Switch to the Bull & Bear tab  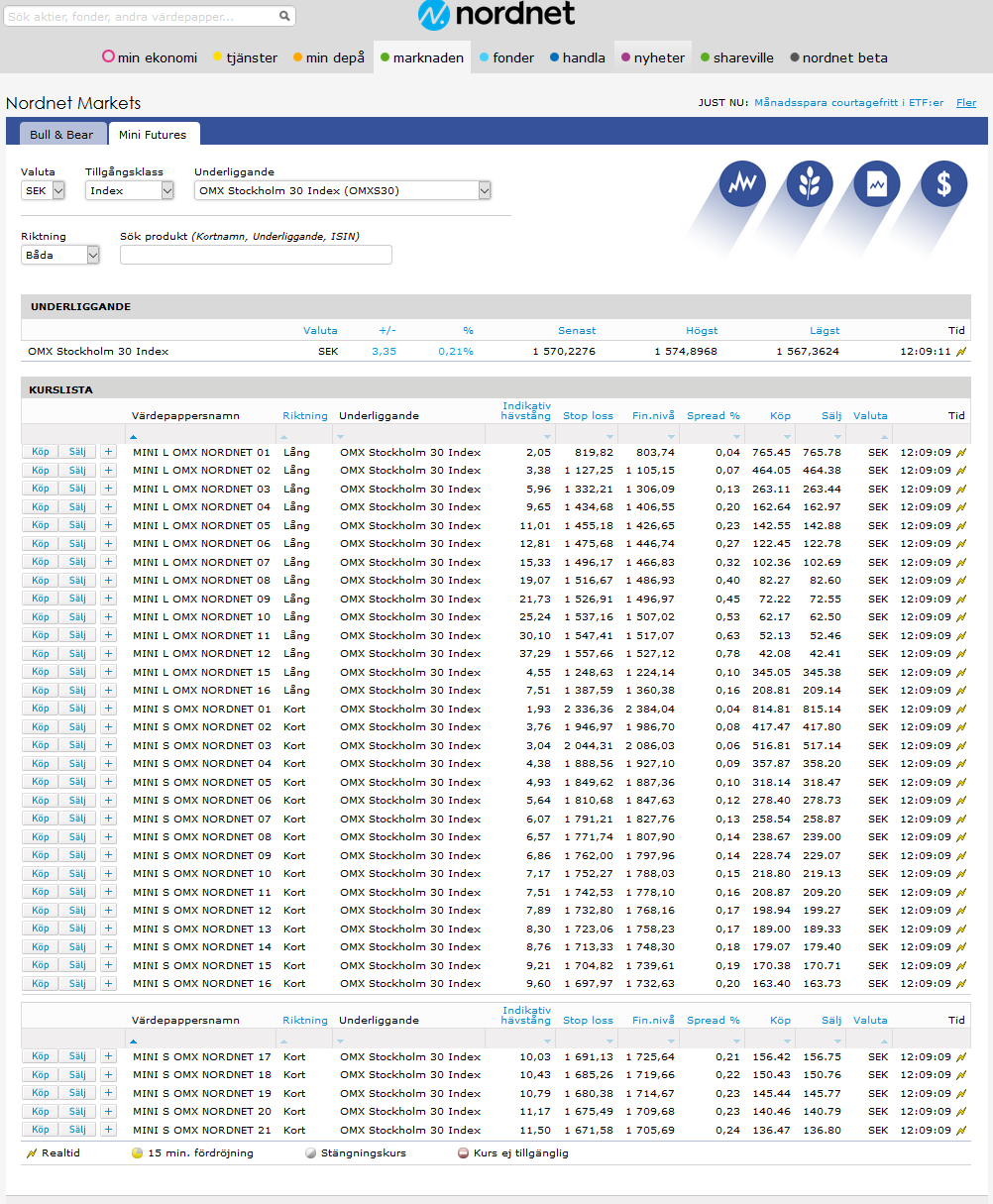61,135
